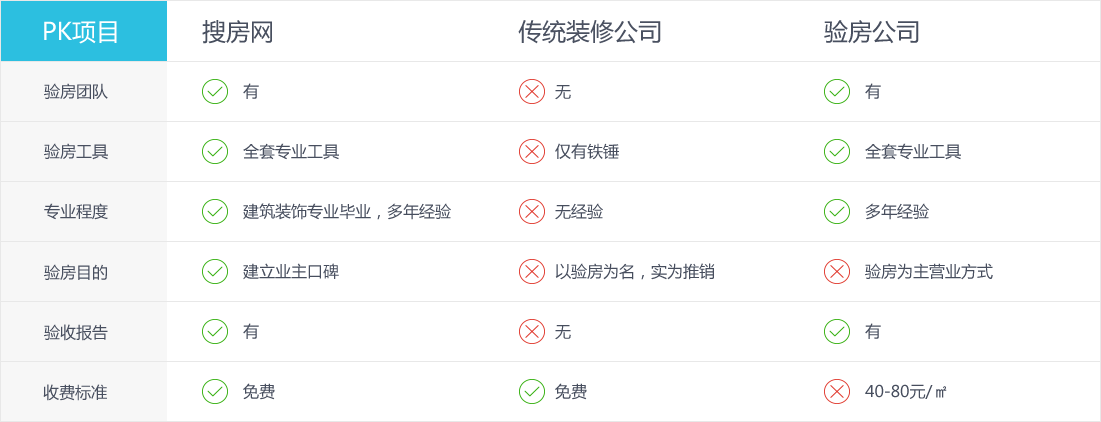
Task: Select the 搜房网 column header
Action: 237,32
